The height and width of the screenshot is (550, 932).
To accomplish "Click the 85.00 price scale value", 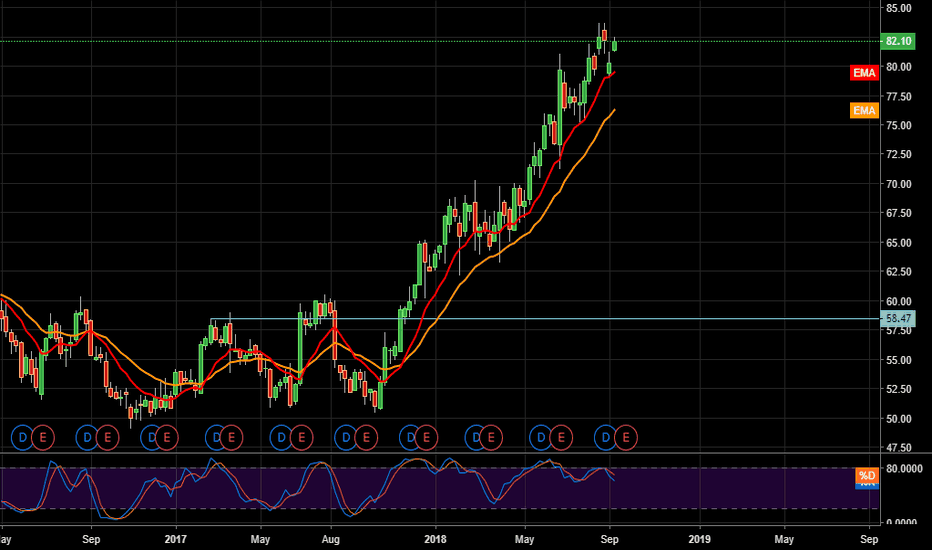I will pyautogui.click(x=899, y=8).
